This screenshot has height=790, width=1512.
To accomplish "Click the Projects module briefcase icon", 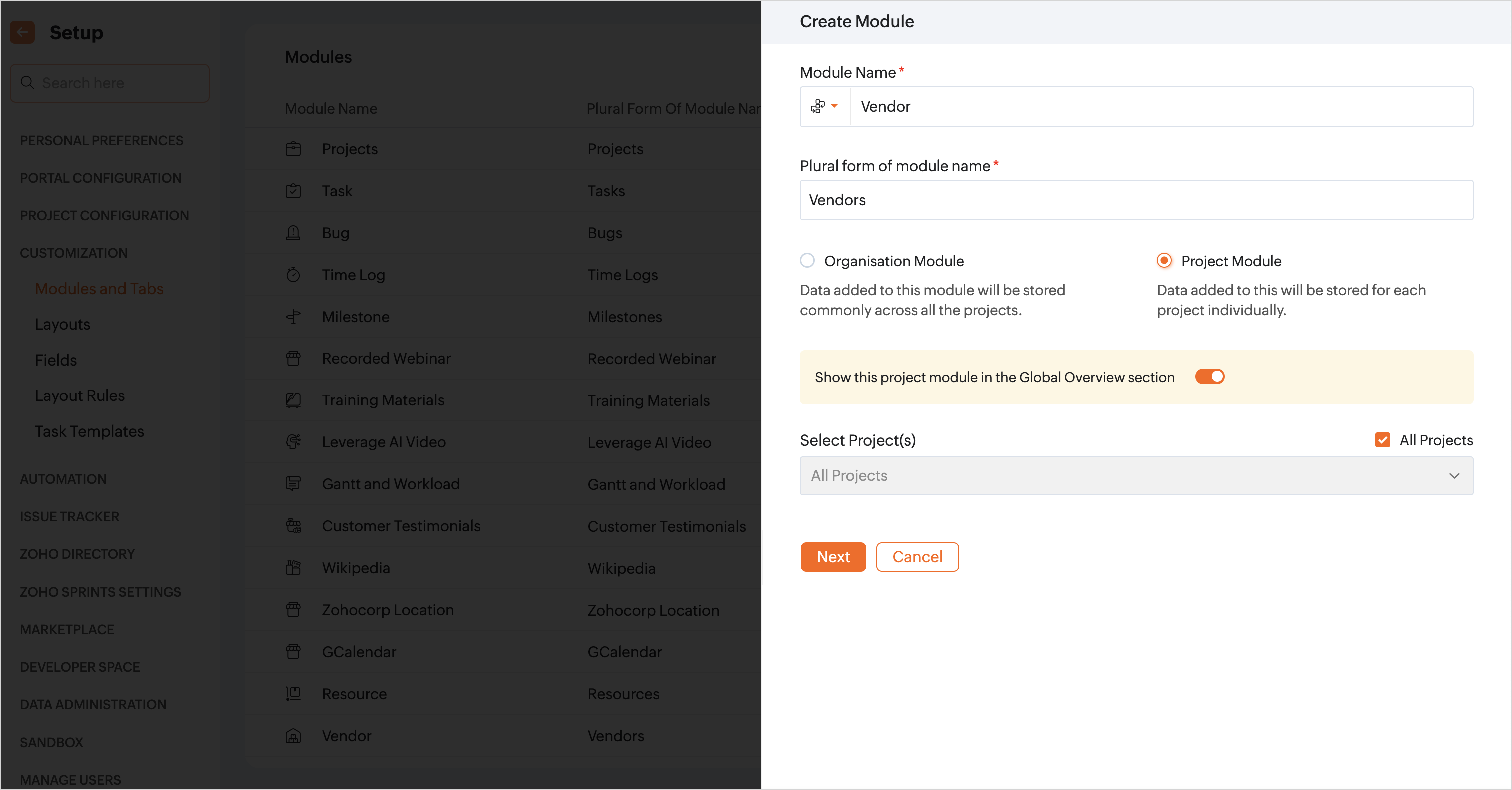I will tap(293, 149).
